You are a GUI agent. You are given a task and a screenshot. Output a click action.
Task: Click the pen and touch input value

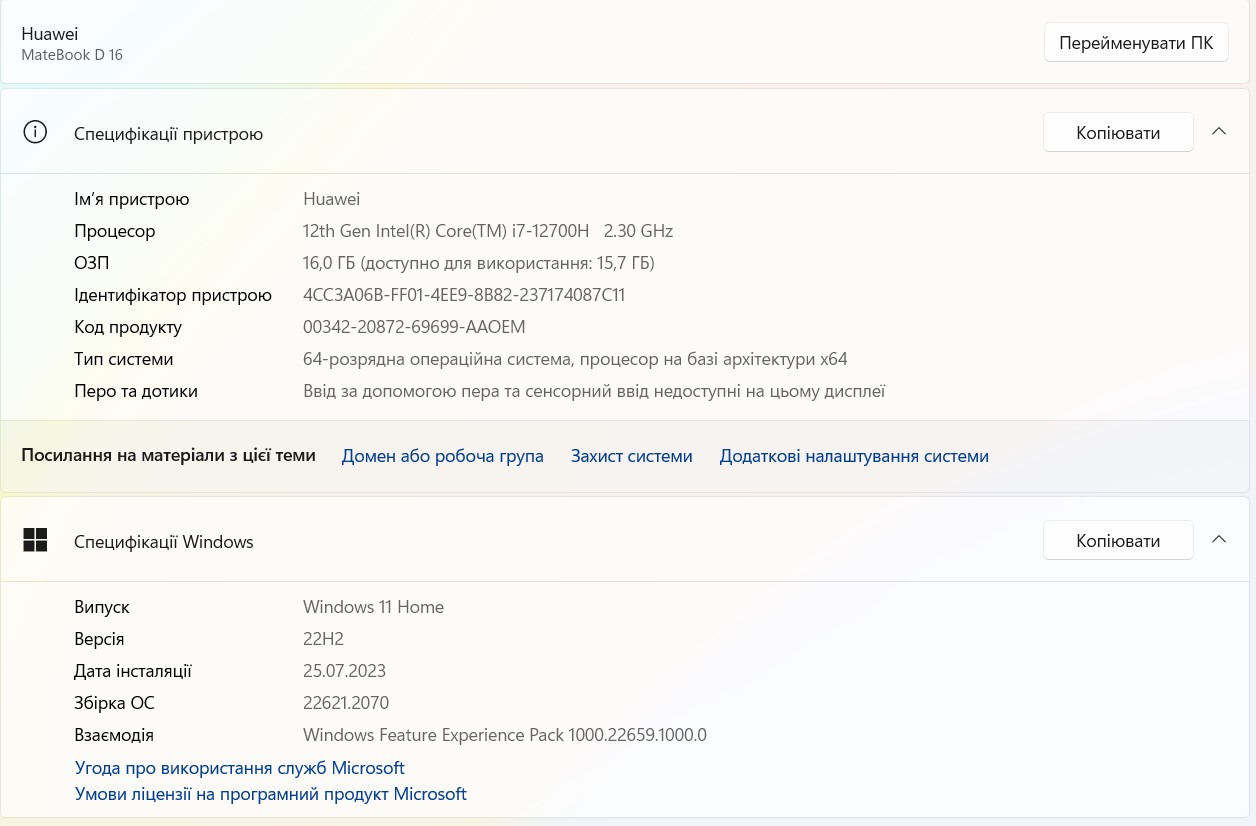coord(594,391)
